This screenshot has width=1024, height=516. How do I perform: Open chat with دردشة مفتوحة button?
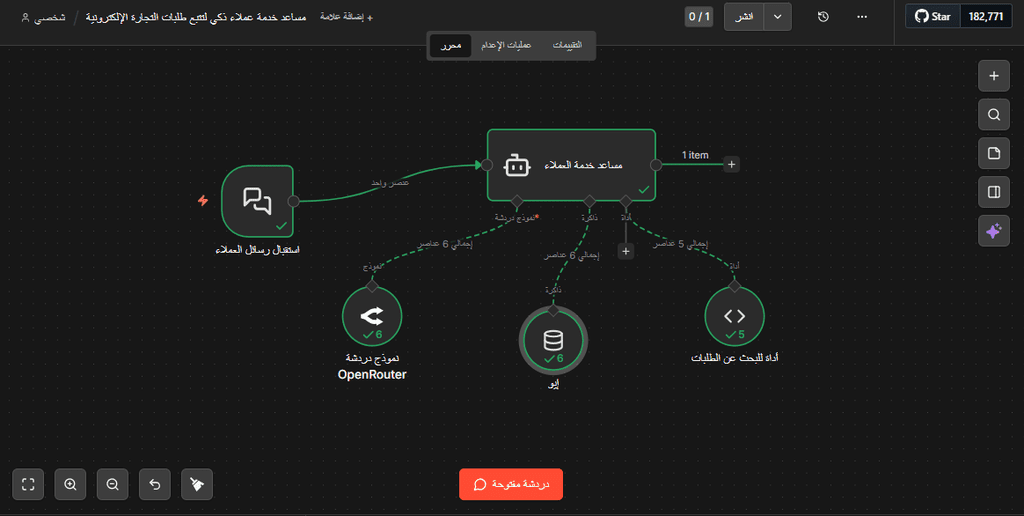(x=511, y=484)
